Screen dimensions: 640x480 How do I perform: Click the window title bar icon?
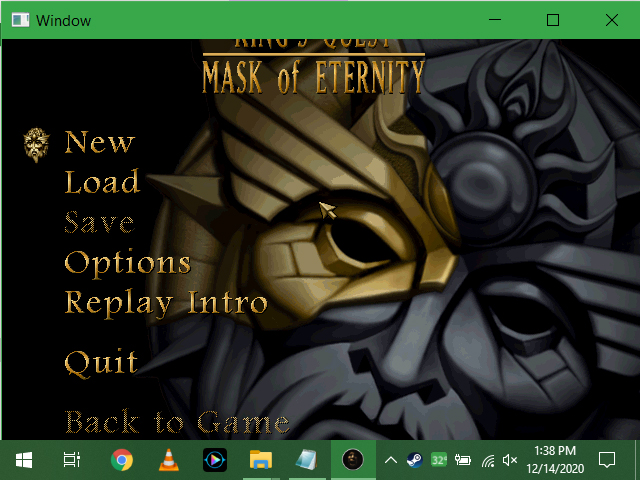pyautogui.click(x=20, y=20)
